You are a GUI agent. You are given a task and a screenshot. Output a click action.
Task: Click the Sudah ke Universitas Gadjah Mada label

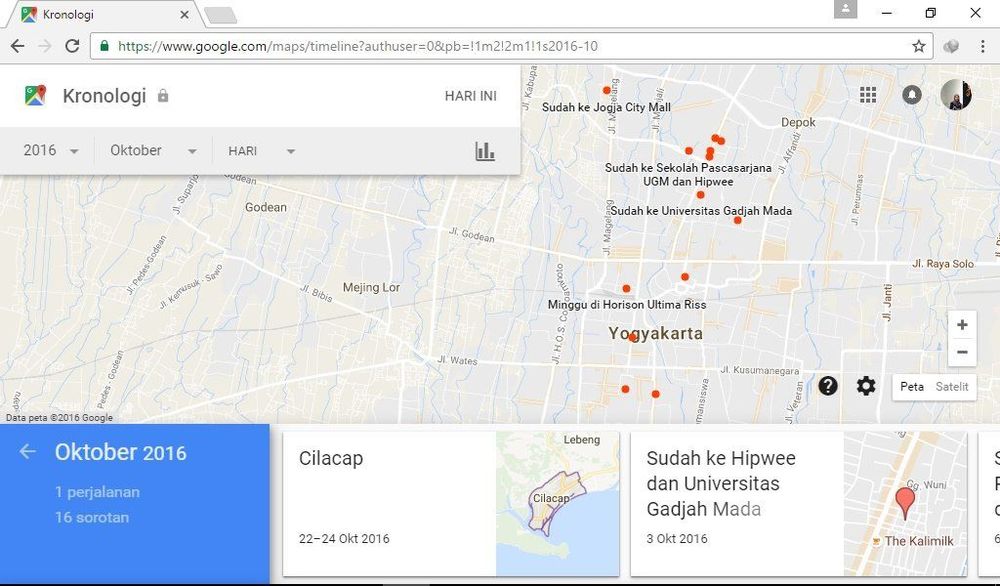pyautogui.click(x=701, y=211)
